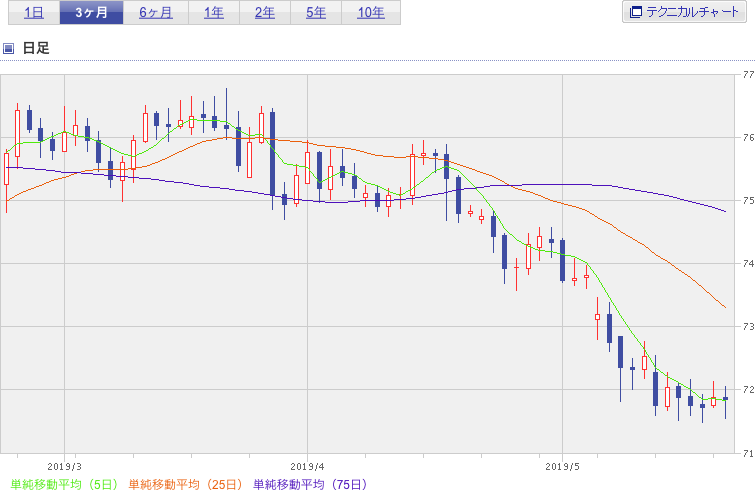Image resolution: width=755 pixels, height=493 pixels.
Task: Switch to the 1日 chart tab
Action: (x=34, y=12)
